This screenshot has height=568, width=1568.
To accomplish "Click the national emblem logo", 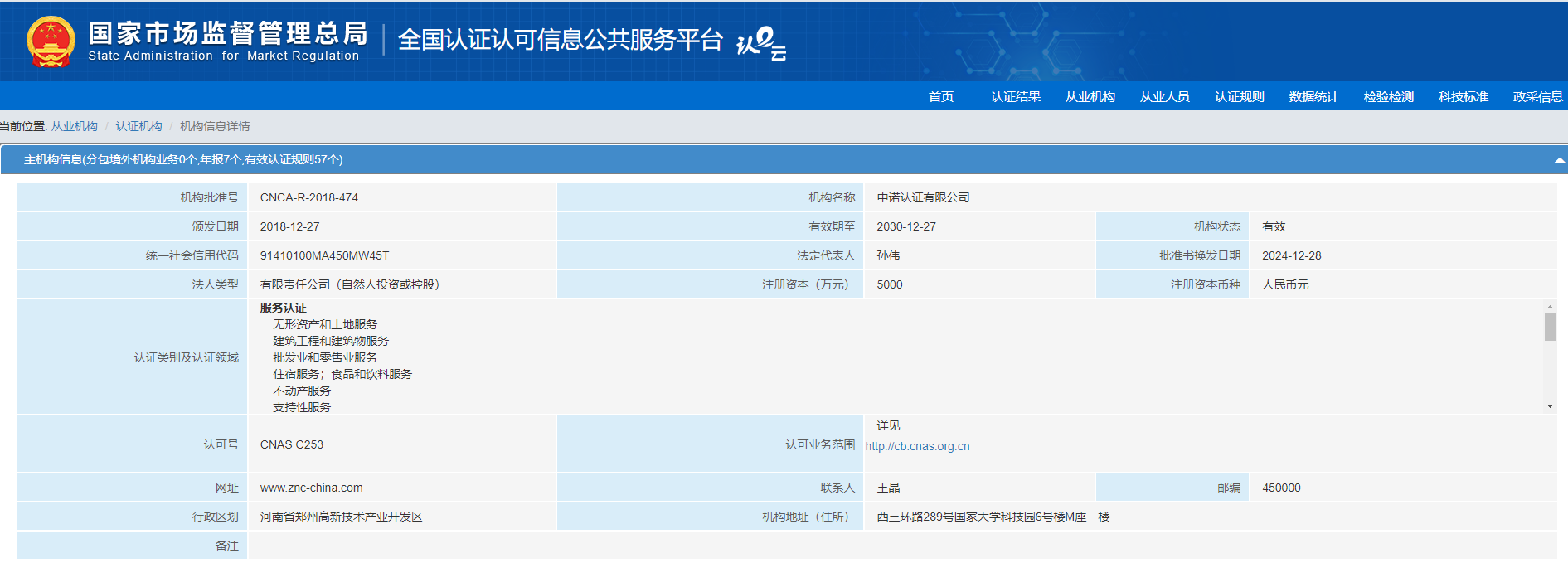I will pyautogui.click(x=51, y=41).
